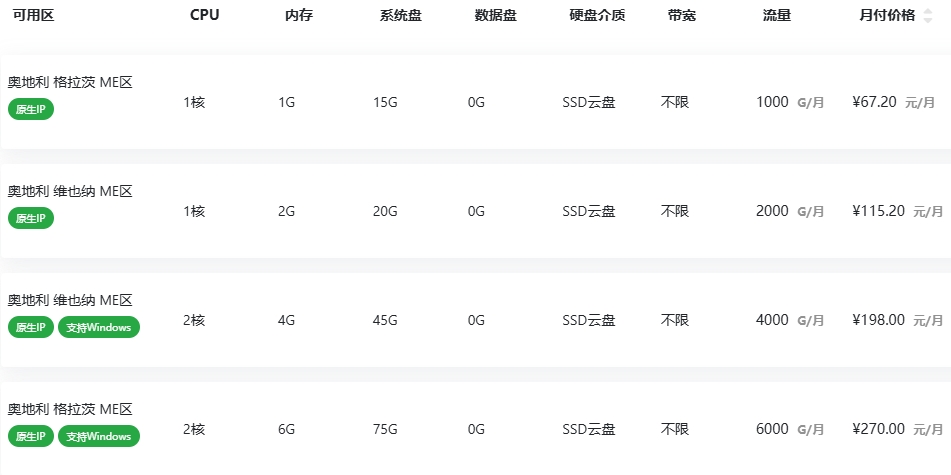Click 原生IP badge in the ¥115.20 row
The image size is (951, 475).
pyautogui.click(x=31, y=218)
